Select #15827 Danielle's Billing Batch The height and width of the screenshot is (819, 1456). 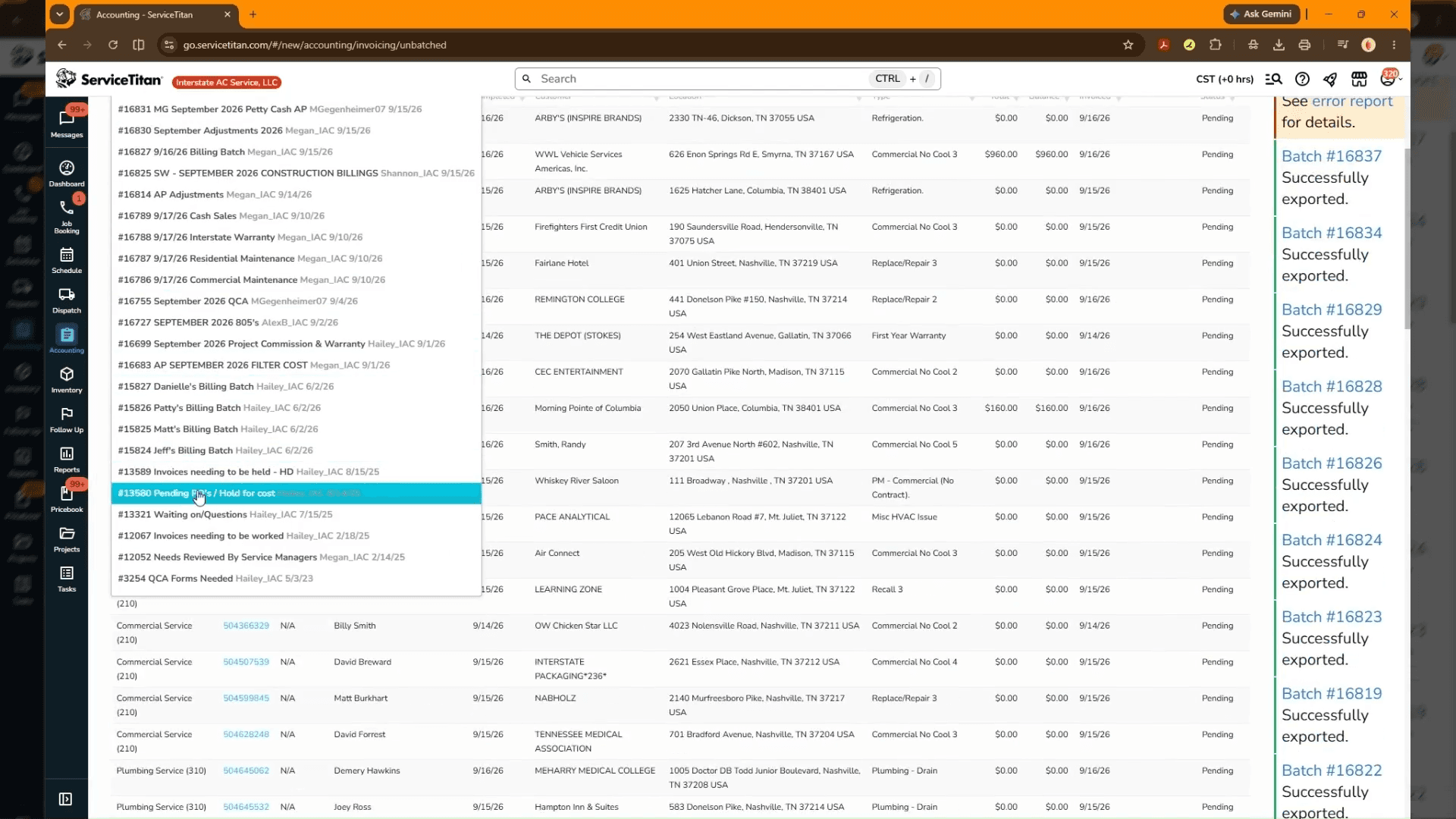(x=296, y=386)
